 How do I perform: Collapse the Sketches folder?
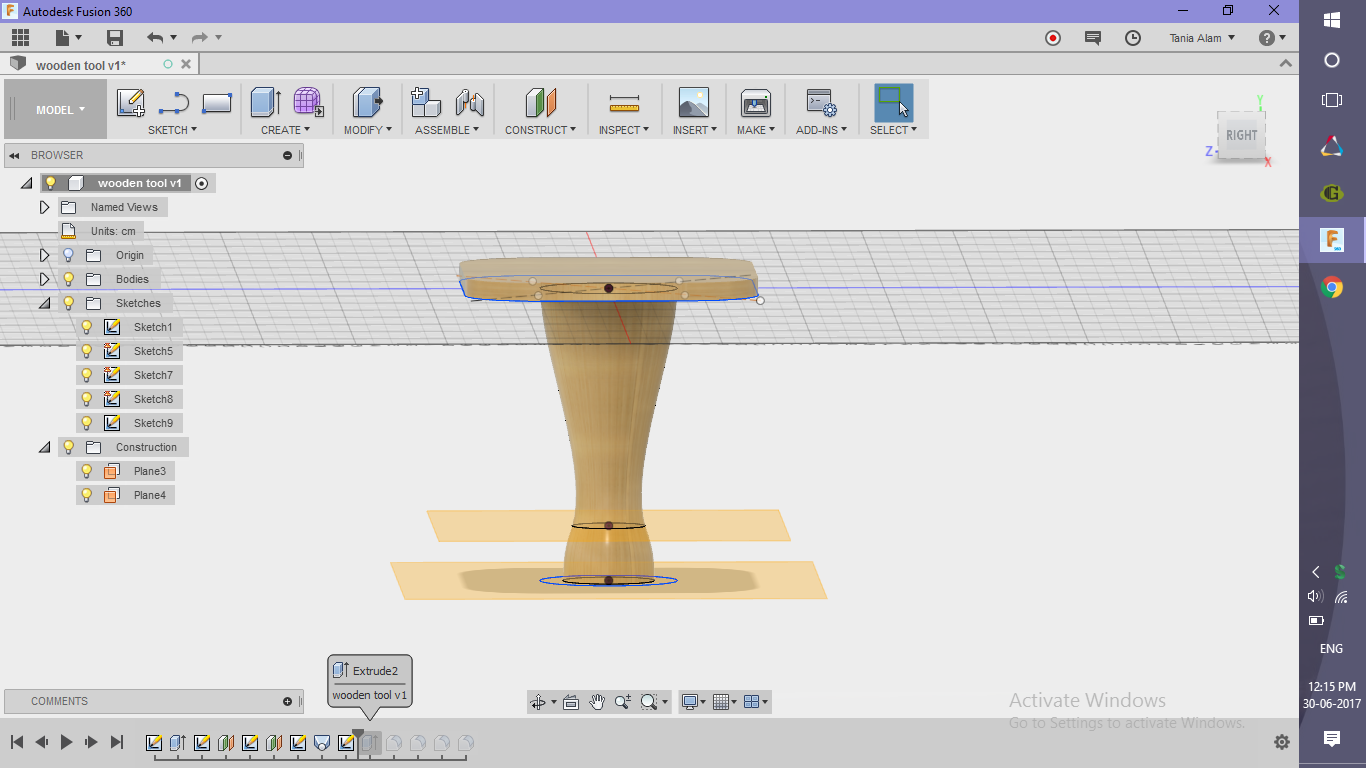pos(44,303)
